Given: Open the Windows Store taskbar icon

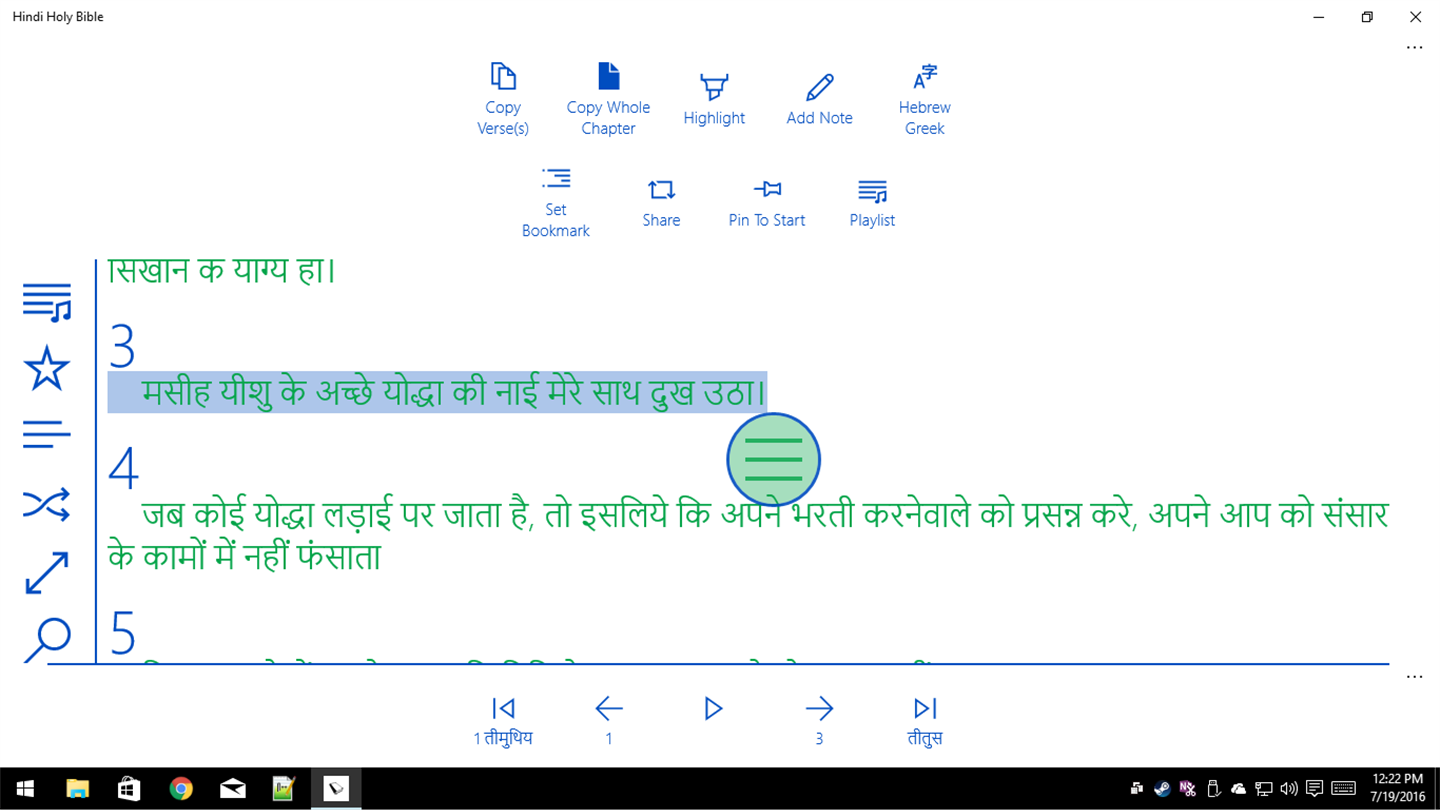Looking at the screenshot, I should click(129, 789).
